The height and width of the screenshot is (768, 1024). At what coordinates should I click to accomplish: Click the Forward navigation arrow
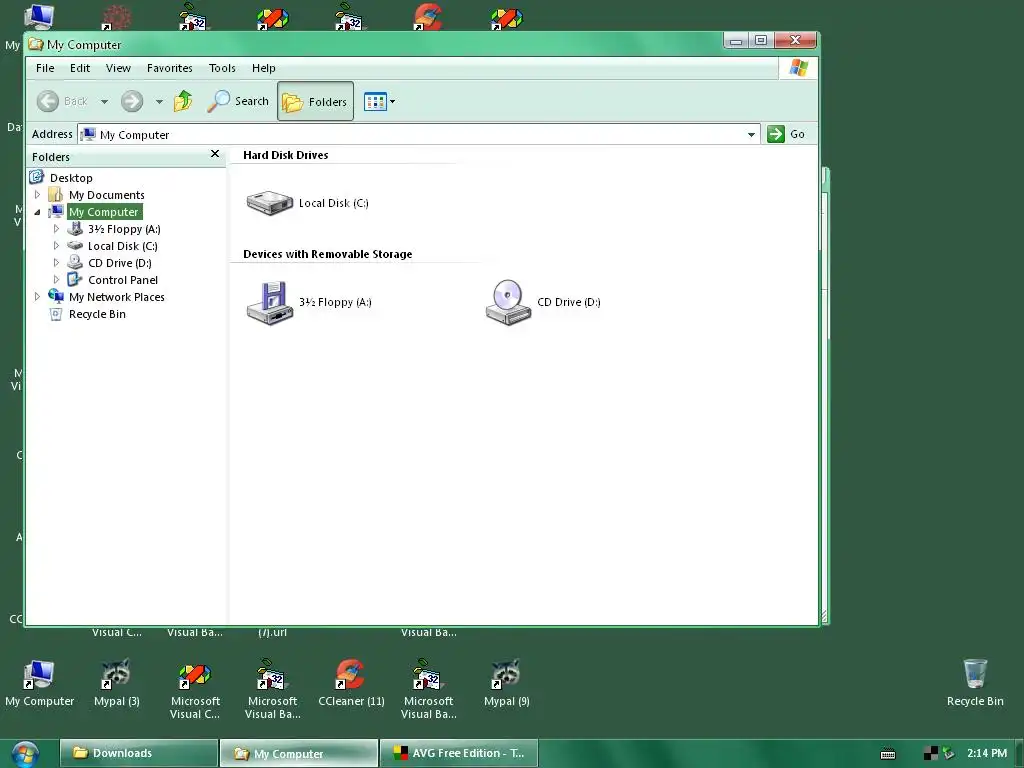pyautogui.click(x=132, y=101)
